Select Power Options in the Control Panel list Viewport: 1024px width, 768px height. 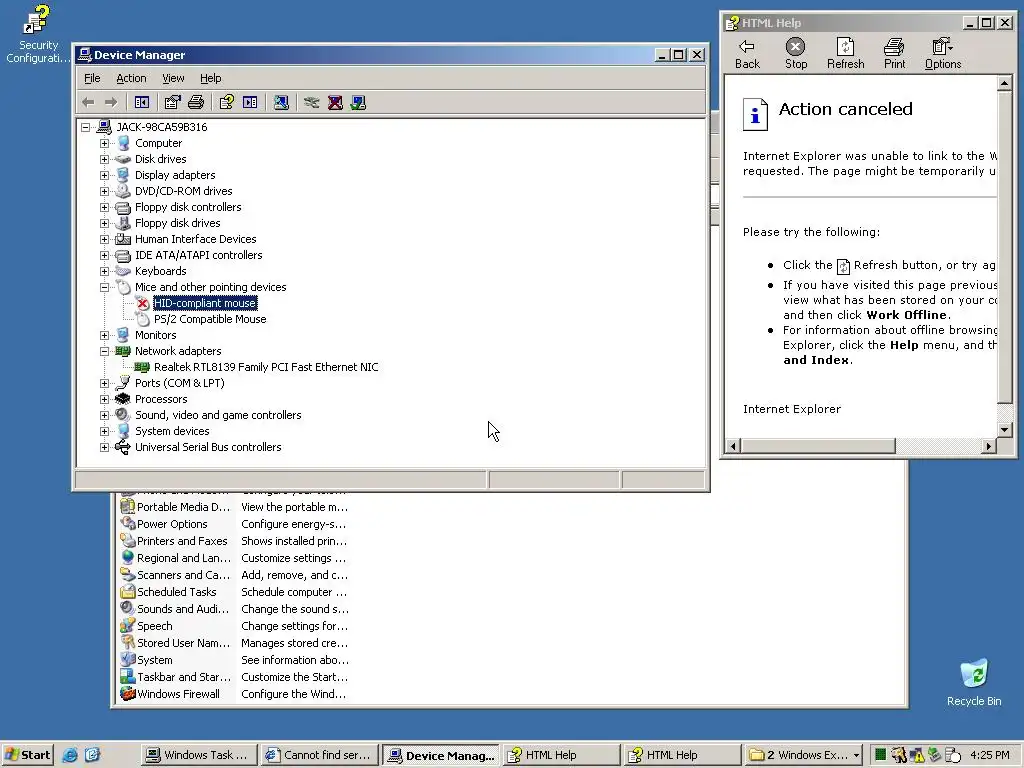click(x=172, y=524)
